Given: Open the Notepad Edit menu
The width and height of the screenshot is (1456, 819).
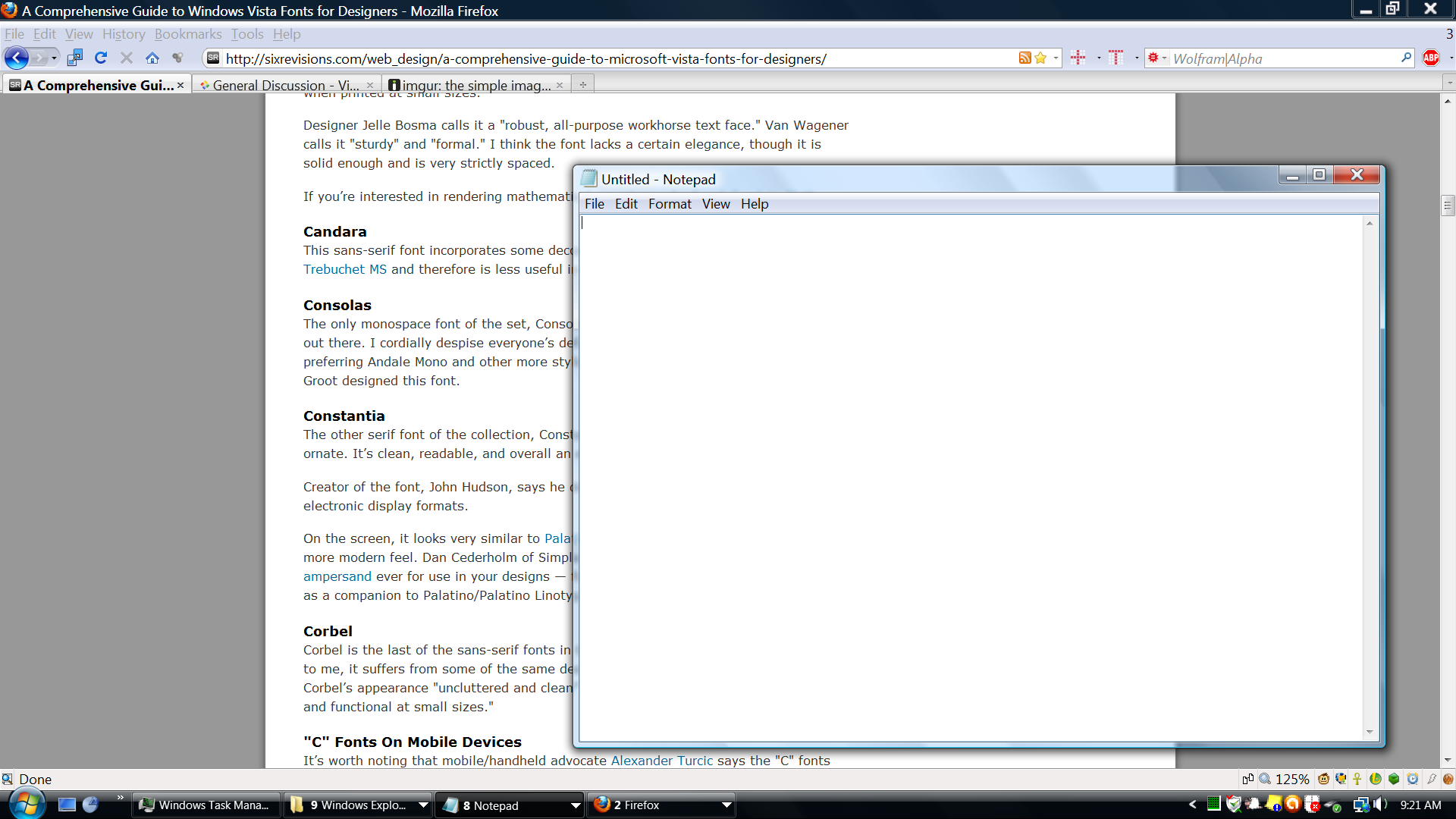Looking at the screenshot, I should 626,204.
